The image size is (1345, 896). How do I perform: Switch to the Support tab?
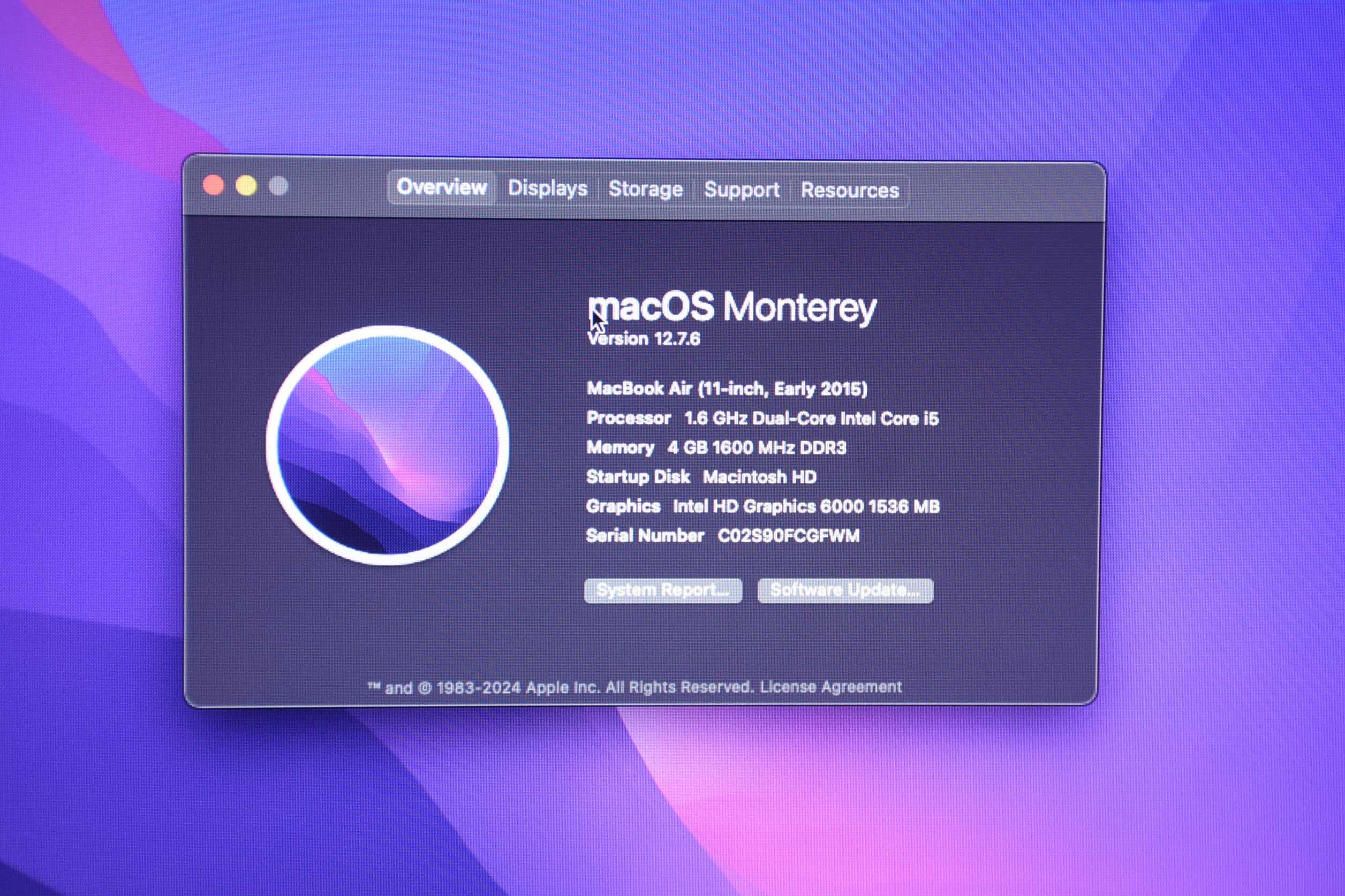click(x=742, y=189)
